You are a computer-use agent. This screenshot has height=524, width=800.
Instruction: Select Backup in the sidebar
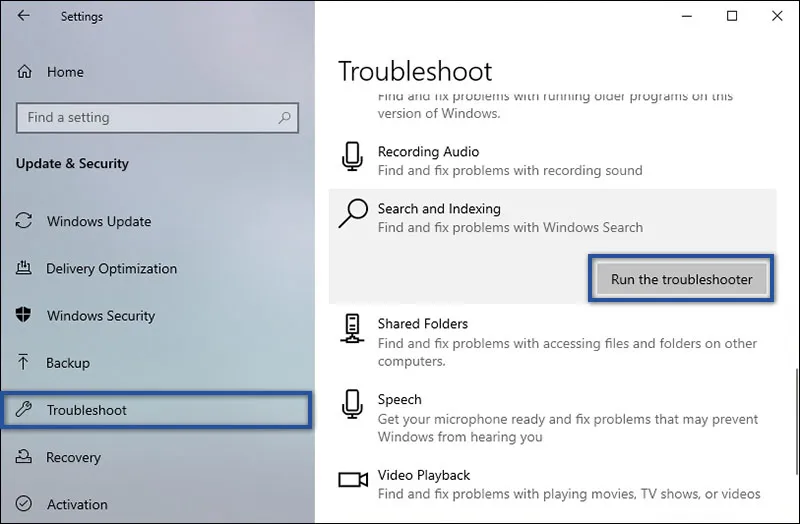pos(68,363)
